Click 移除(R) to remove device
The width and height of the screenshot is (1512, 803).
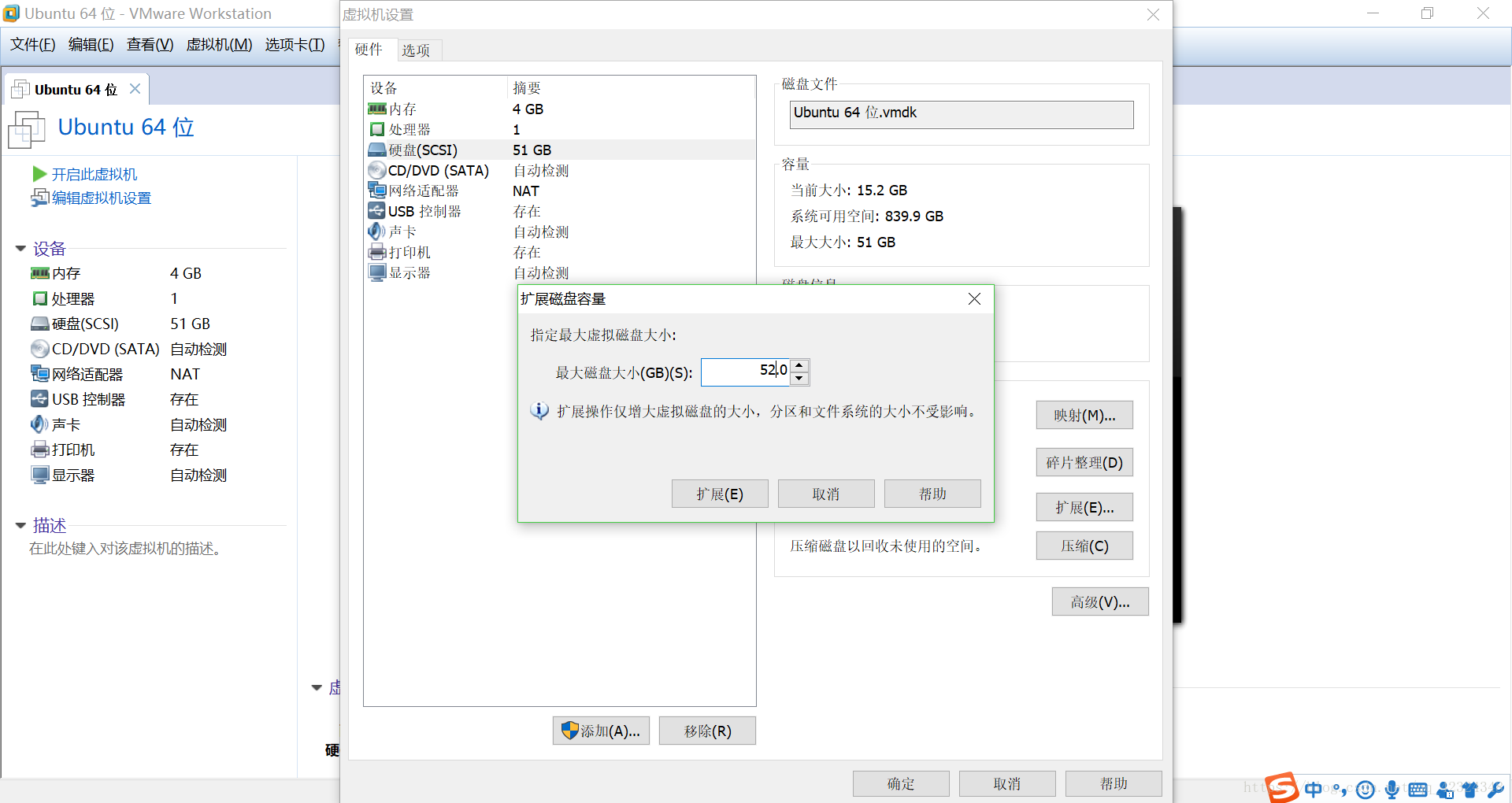tap(707, 731)
